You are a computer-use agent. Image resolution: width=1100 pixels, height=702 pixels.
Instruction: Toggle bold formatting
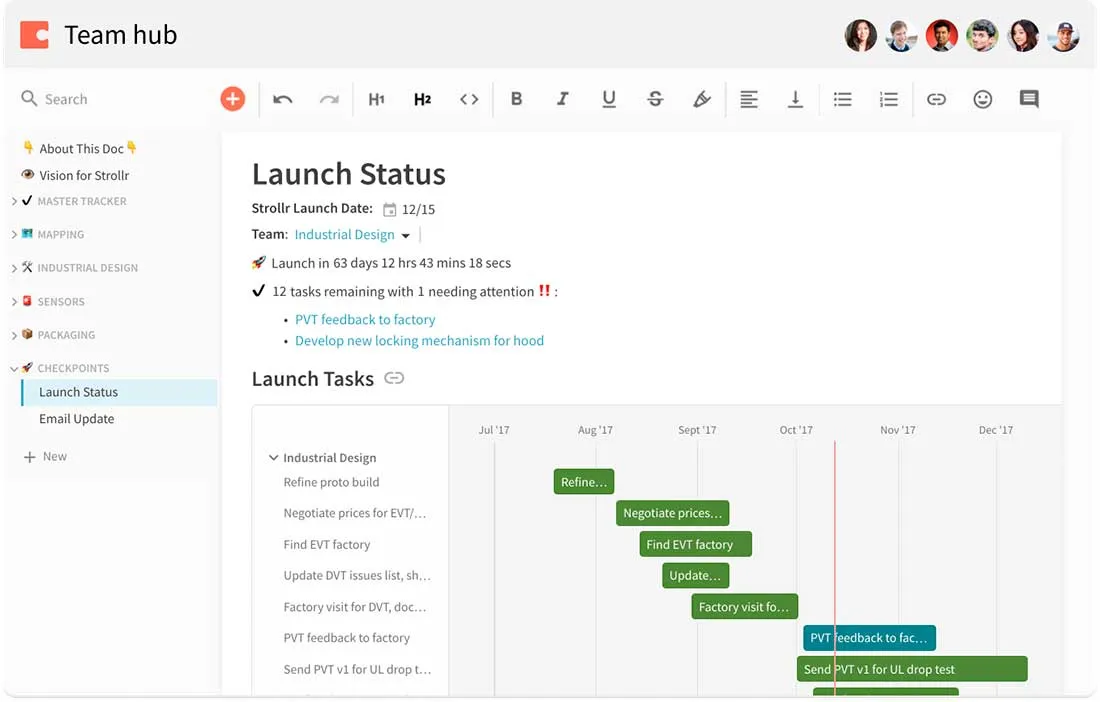pyautogui.click(x=516, y=99)
